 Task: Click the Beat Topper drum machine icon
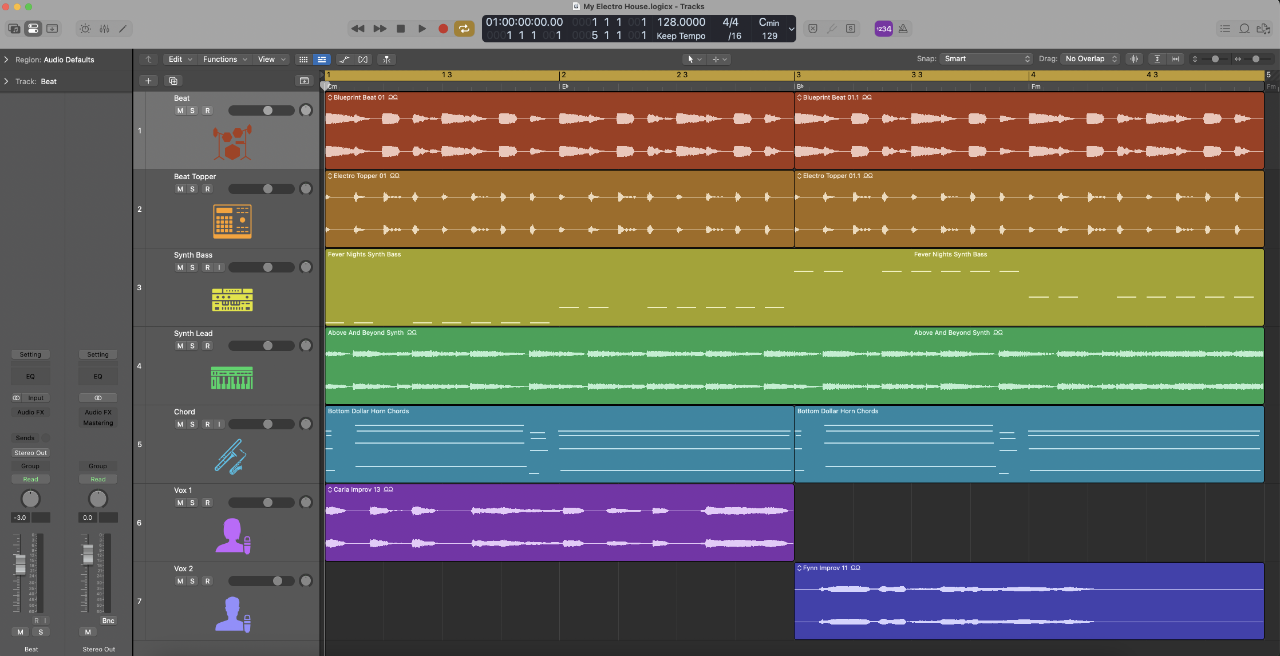pyautogui.click(x=232, y=220)
